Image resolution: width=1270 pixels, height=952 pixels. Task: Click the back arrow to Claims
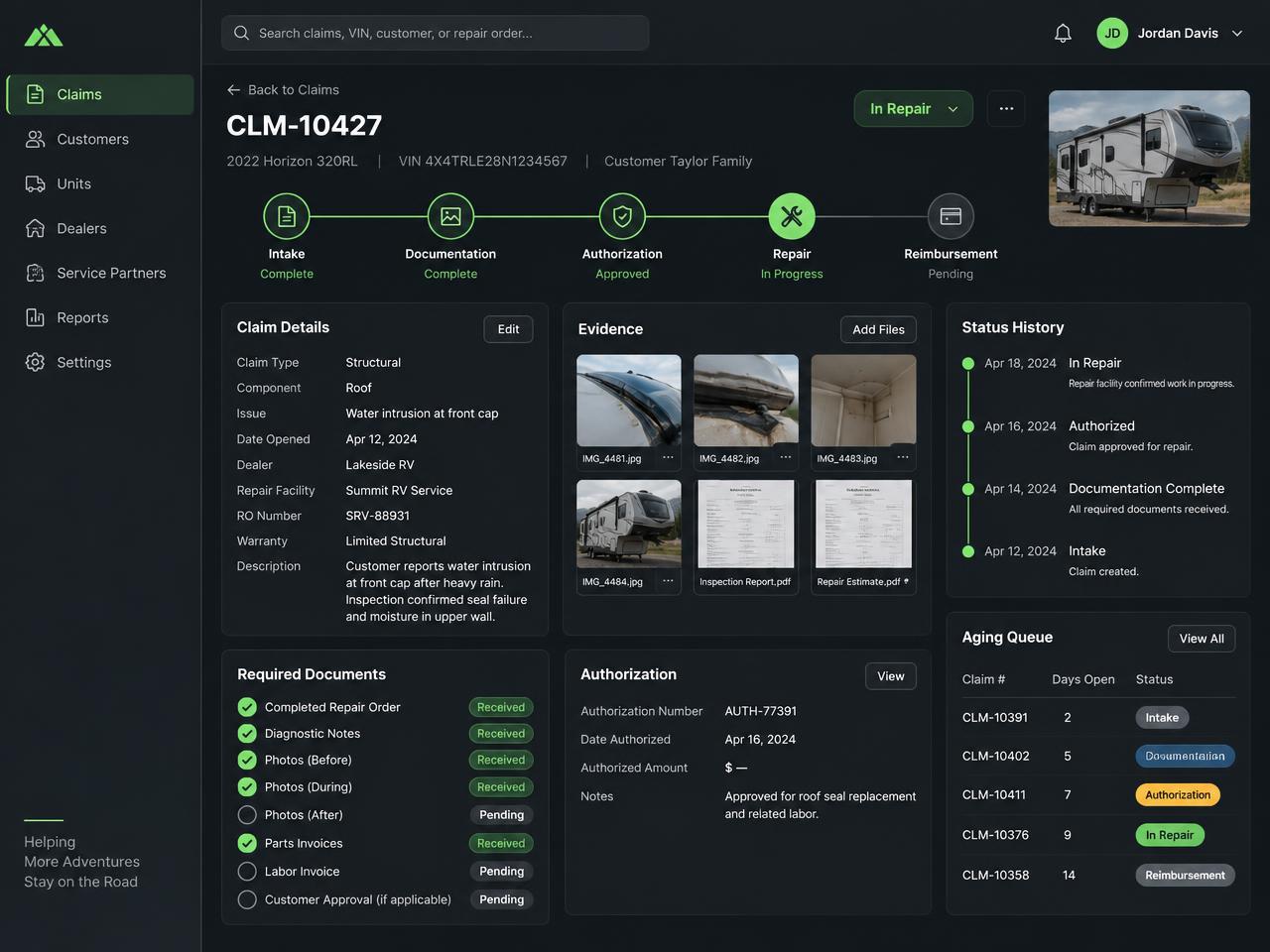click(233, 89)
